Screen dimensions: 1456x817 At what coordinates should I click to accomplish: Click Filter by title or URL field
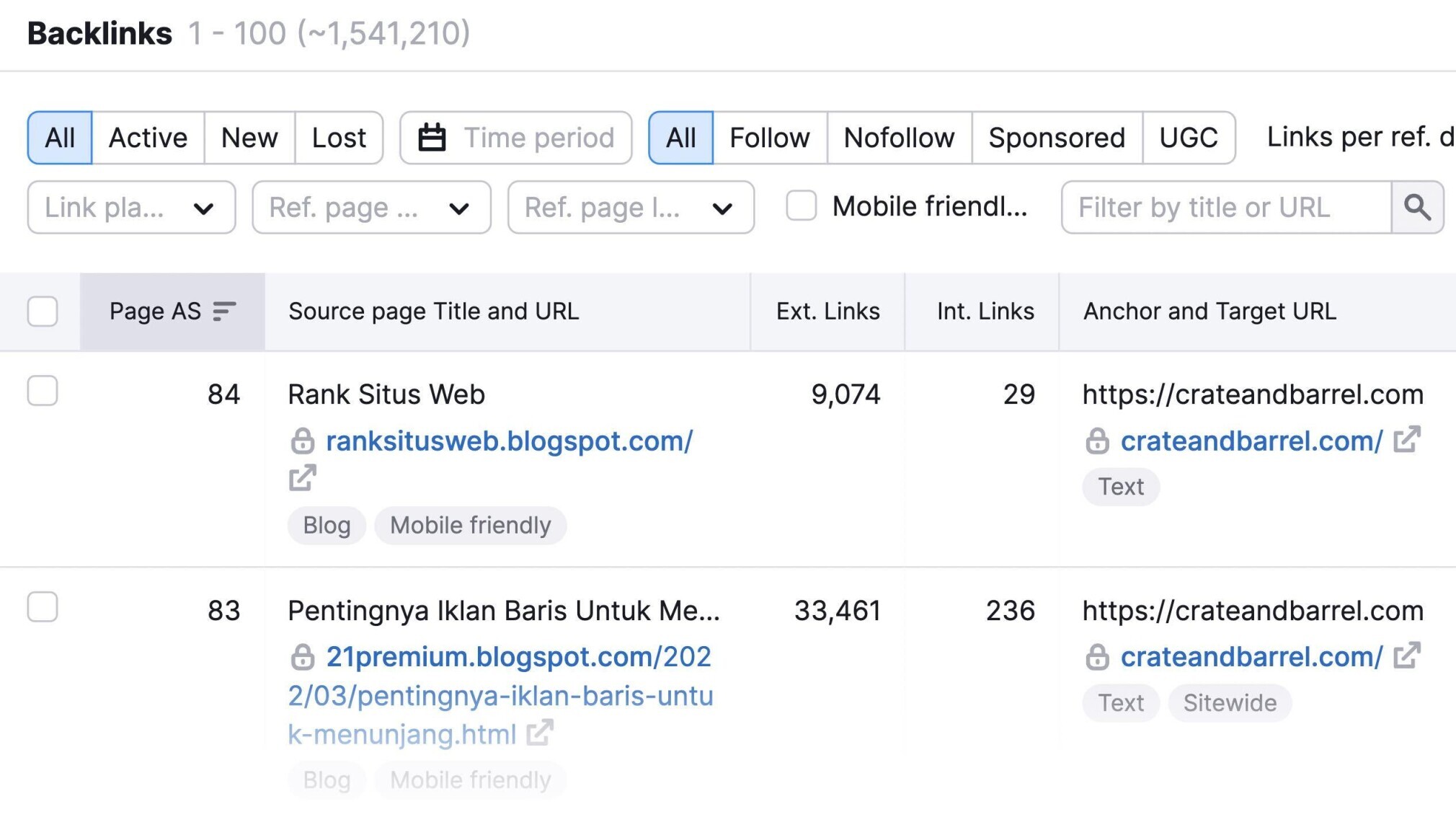1226,208
